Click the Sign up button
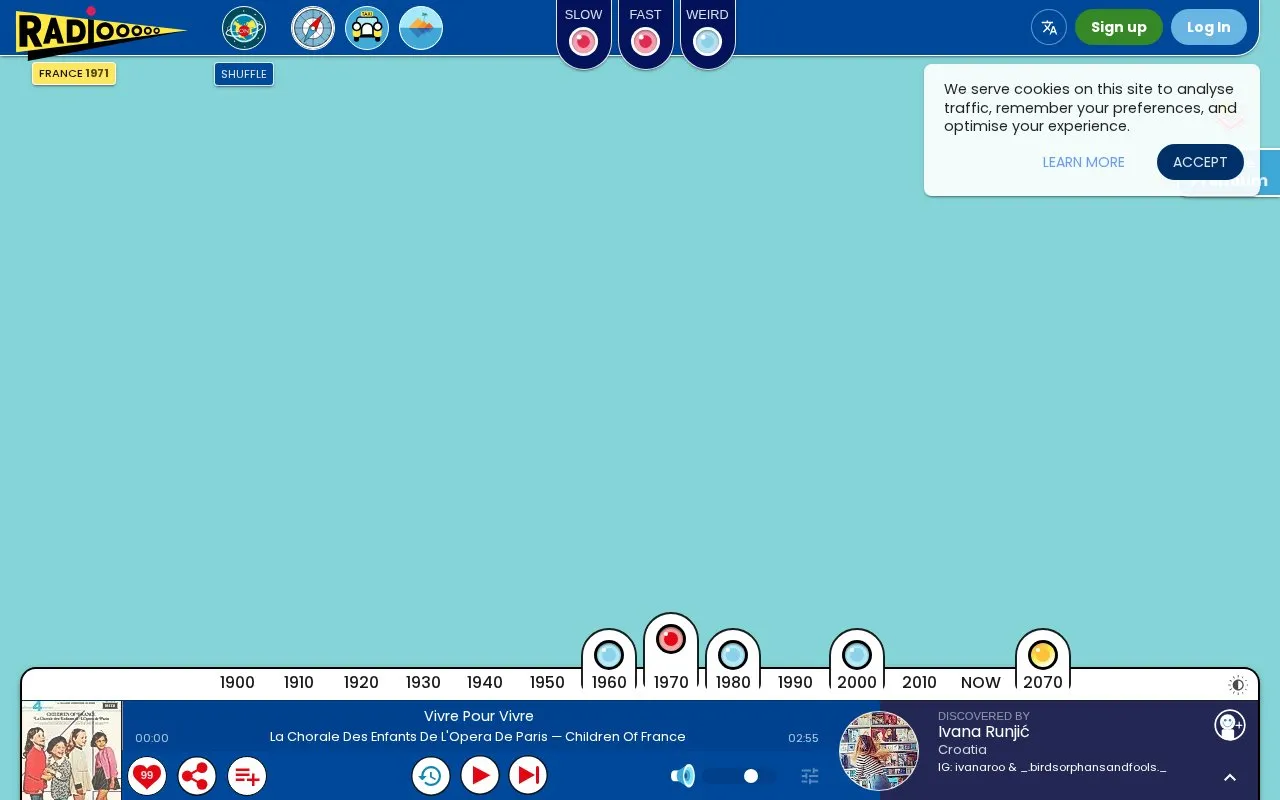This screenshot has height=800, width=1280. 1119,27
